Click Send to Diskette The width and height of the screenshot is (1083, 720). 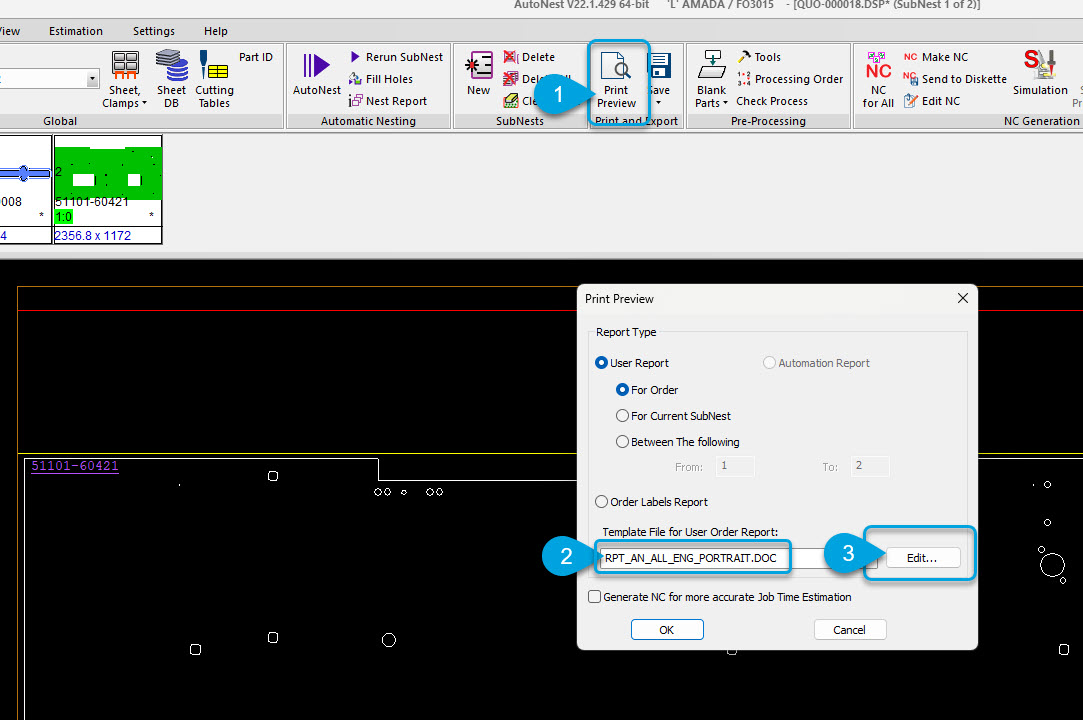pos(955,79)
